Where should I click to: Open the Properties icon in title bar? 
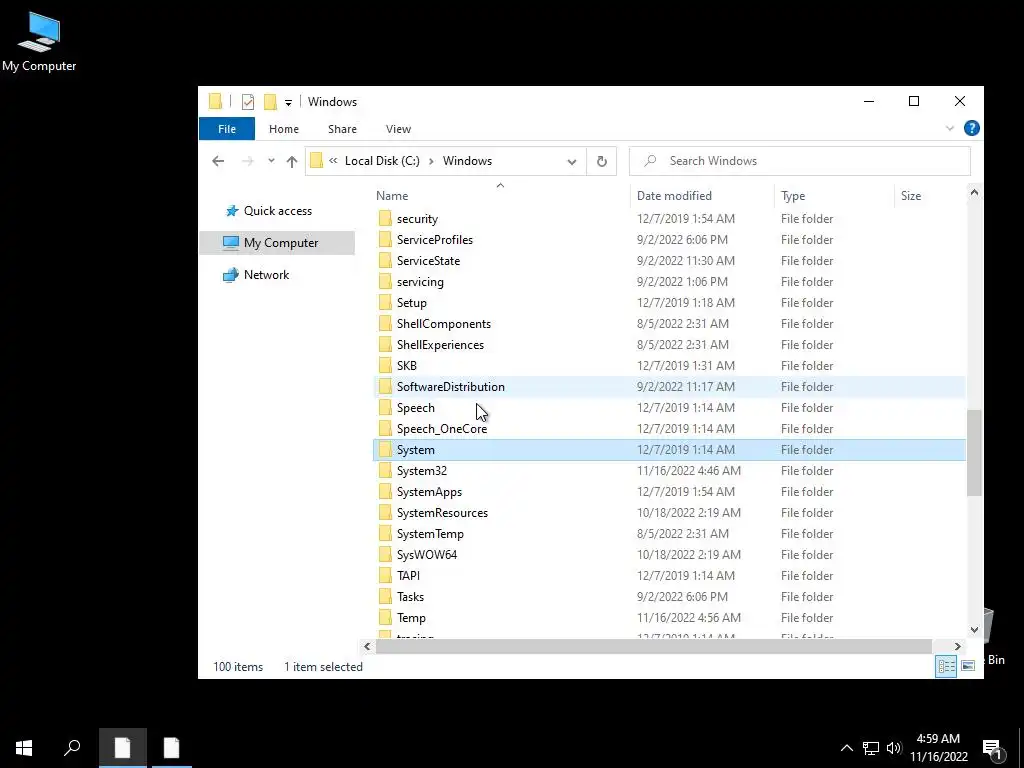point(248,102)
